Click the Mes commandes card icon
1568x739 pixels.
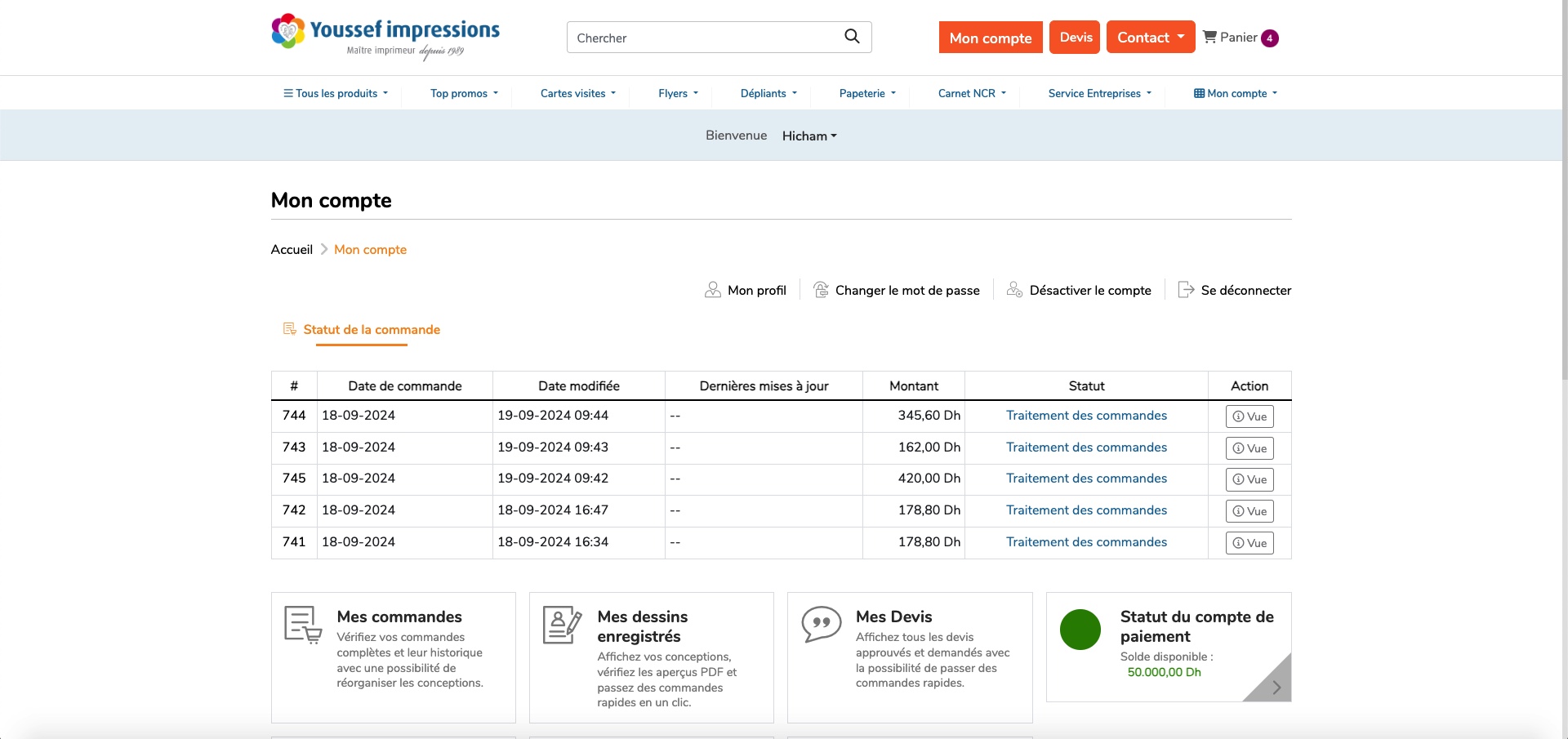(302, 625)
